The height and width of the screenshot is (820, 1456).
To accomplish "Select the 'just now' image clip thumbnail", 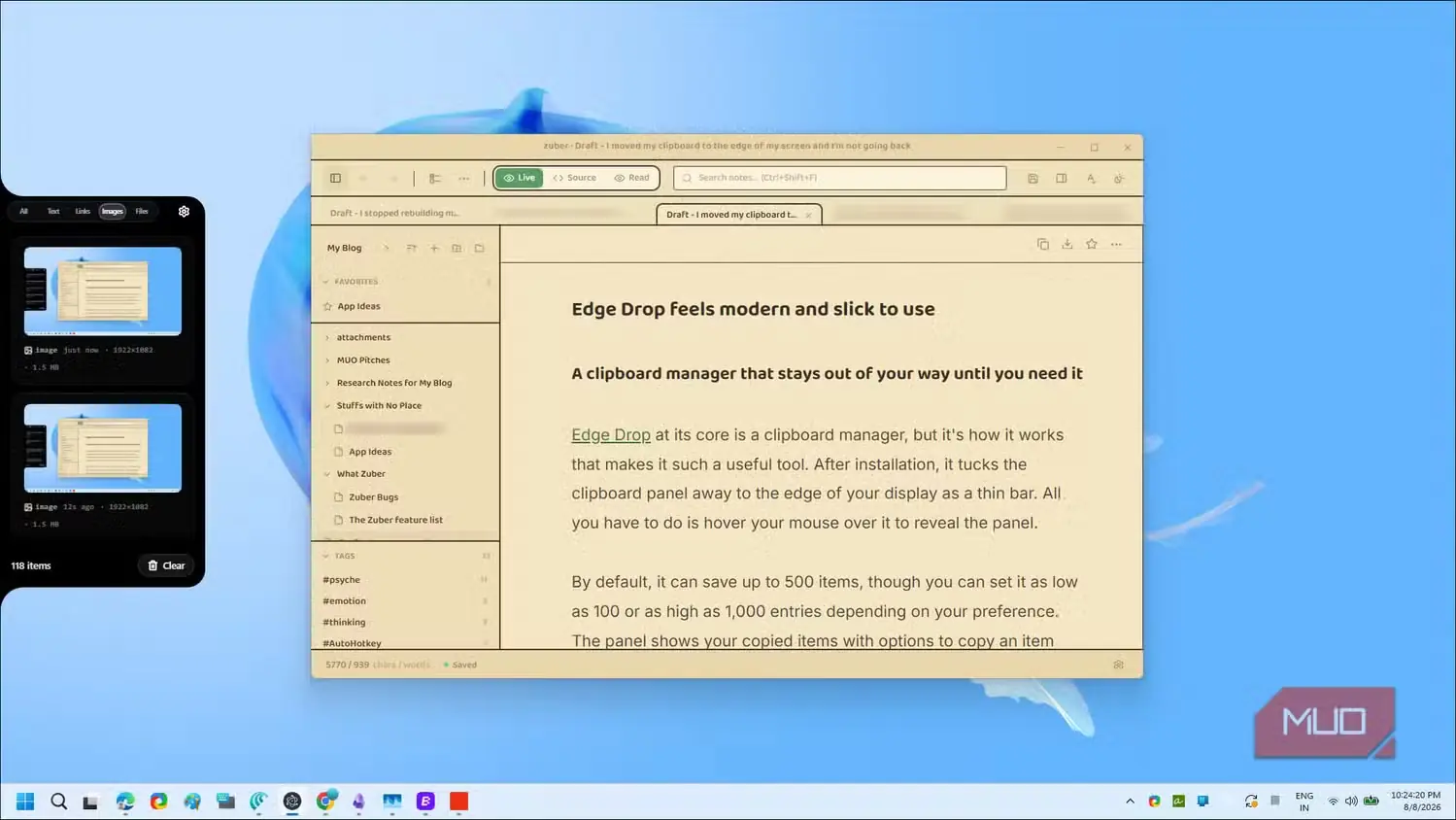I will tap(103, 290).
